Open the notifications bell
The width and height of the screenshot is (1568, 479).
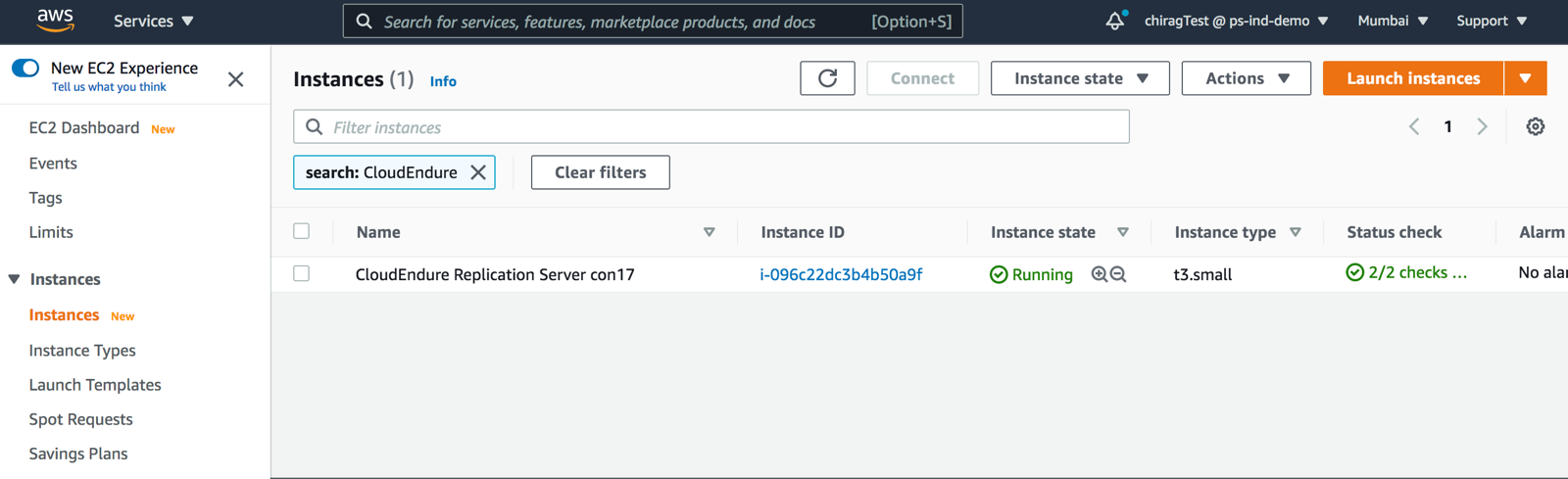[x=1115, y=21]
